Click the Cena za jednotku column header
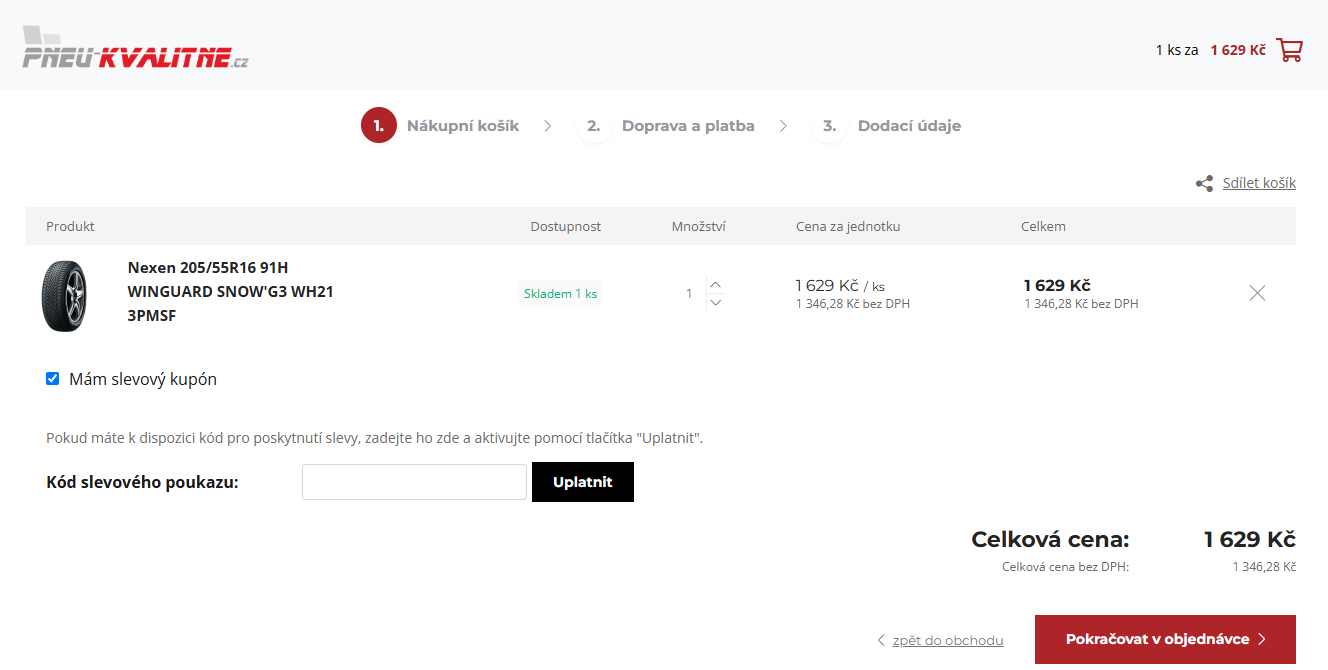Image resolution: width=1328 pixels, height=670 pixels. click(x=848, y=227)
